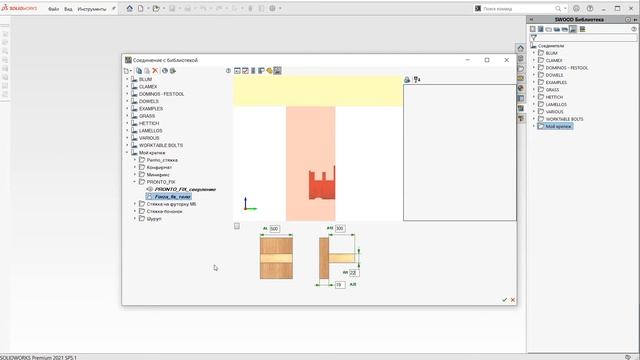
Task: Open the new-item dropdown arrow in dialog toolbar
Action: [x=131, y=71]
